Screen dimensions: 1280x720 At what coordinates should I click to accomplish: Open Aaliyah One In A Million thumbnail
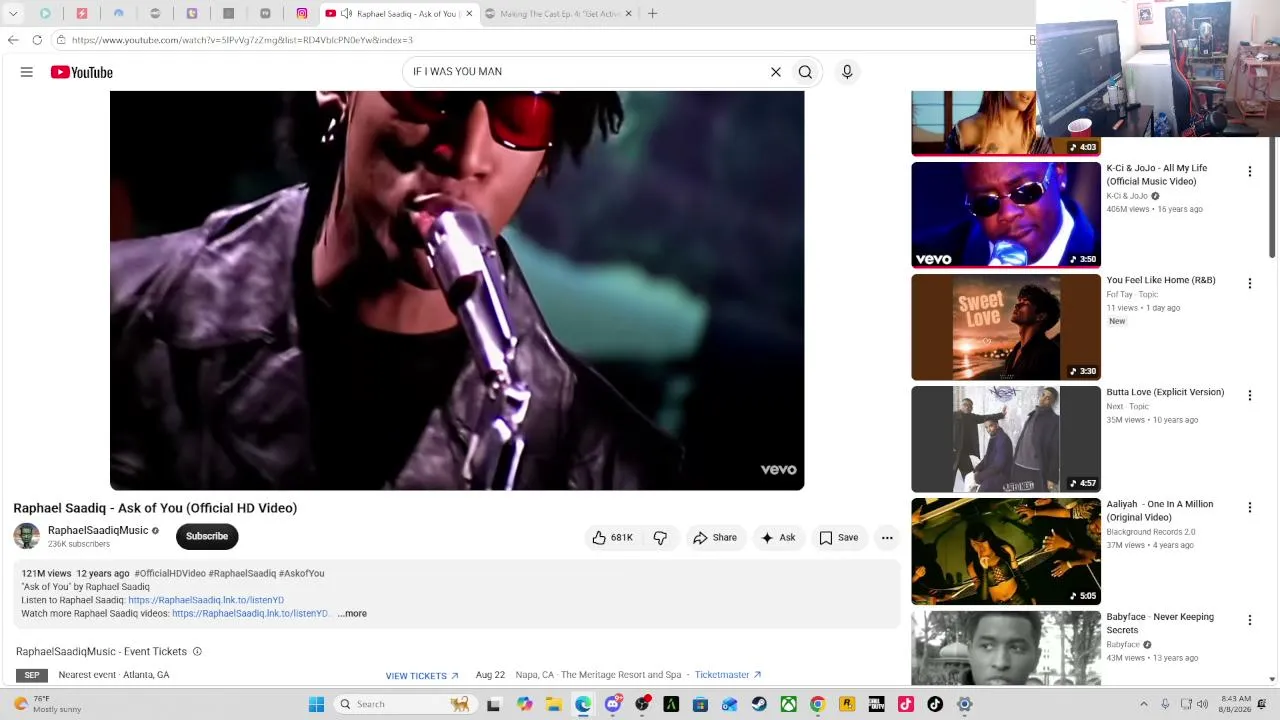pyautogui.click(x=1006, y=551)
